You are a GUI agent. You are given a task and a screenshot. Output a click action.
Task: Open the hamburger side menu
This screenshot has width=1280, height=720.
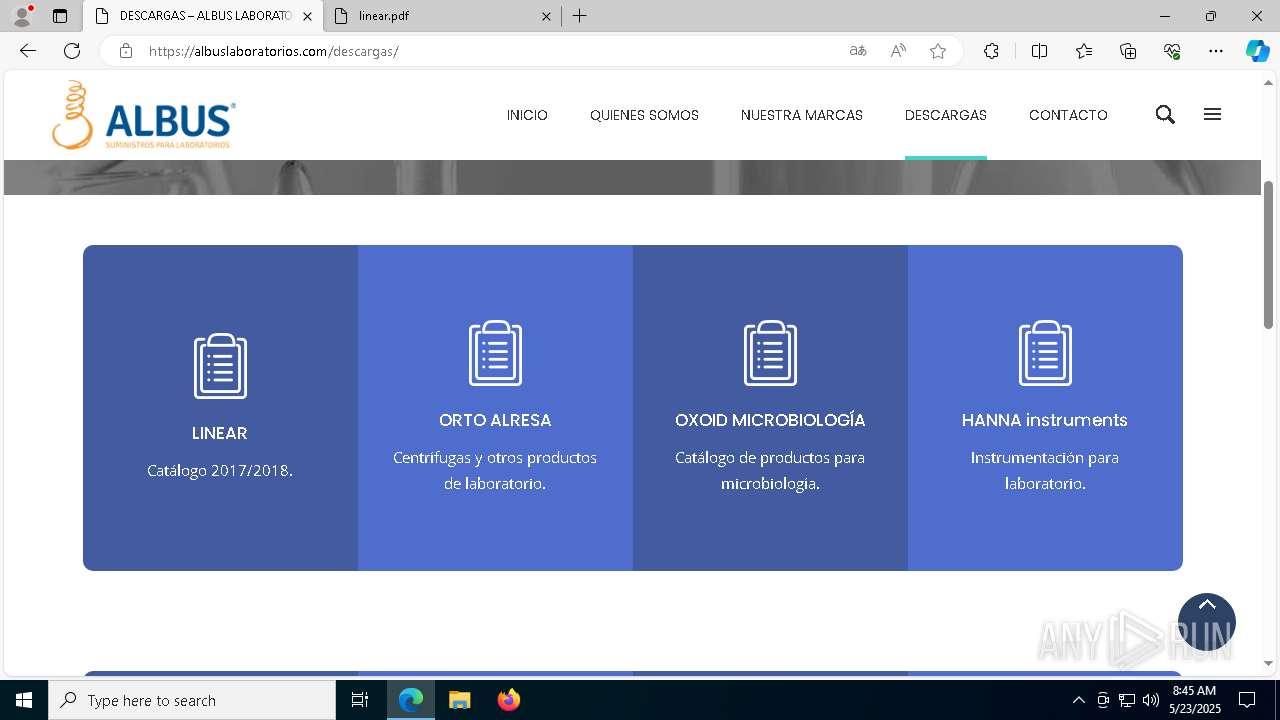point(1212,115)
